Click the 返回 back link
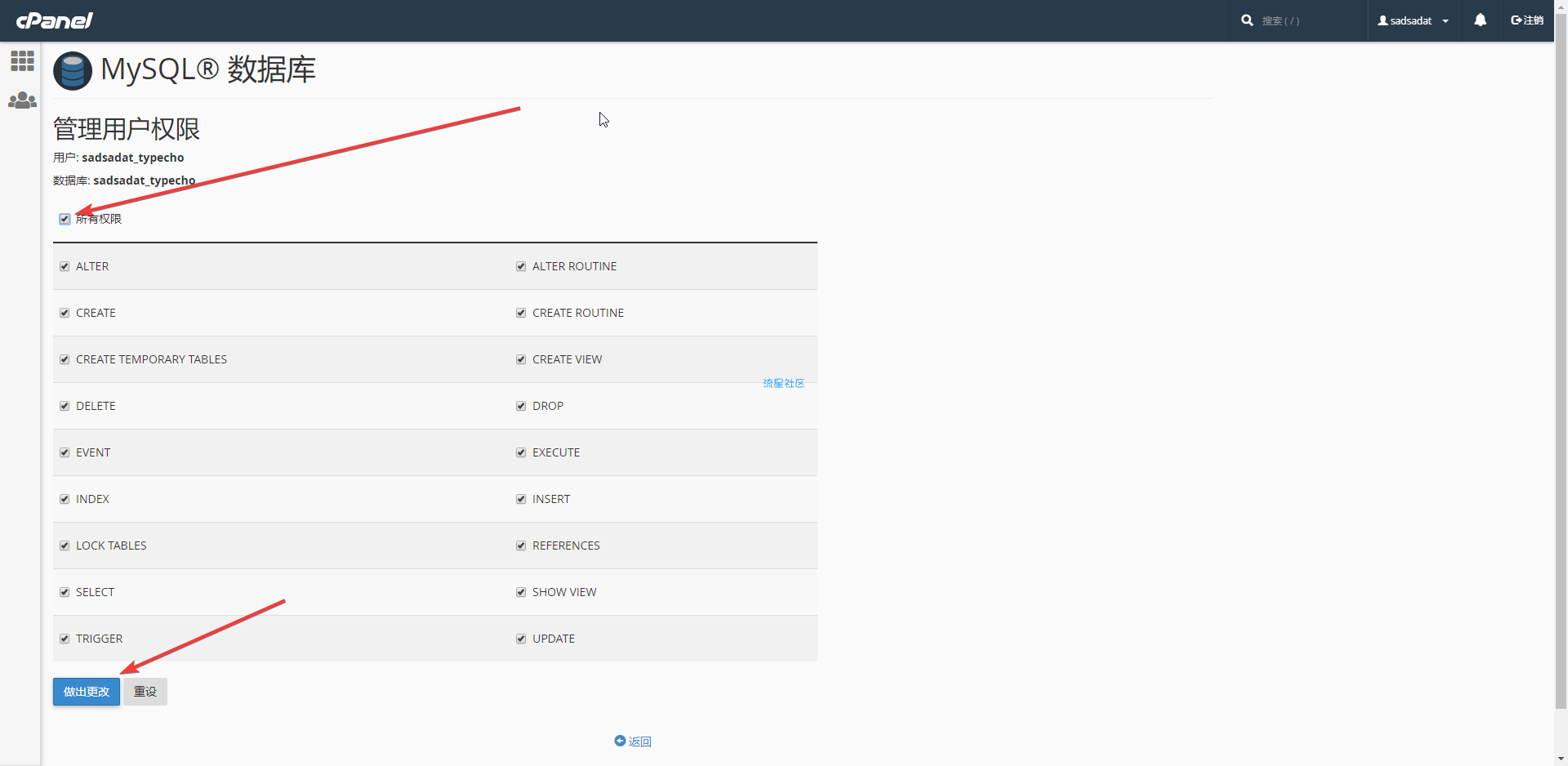 coord(633,742)
